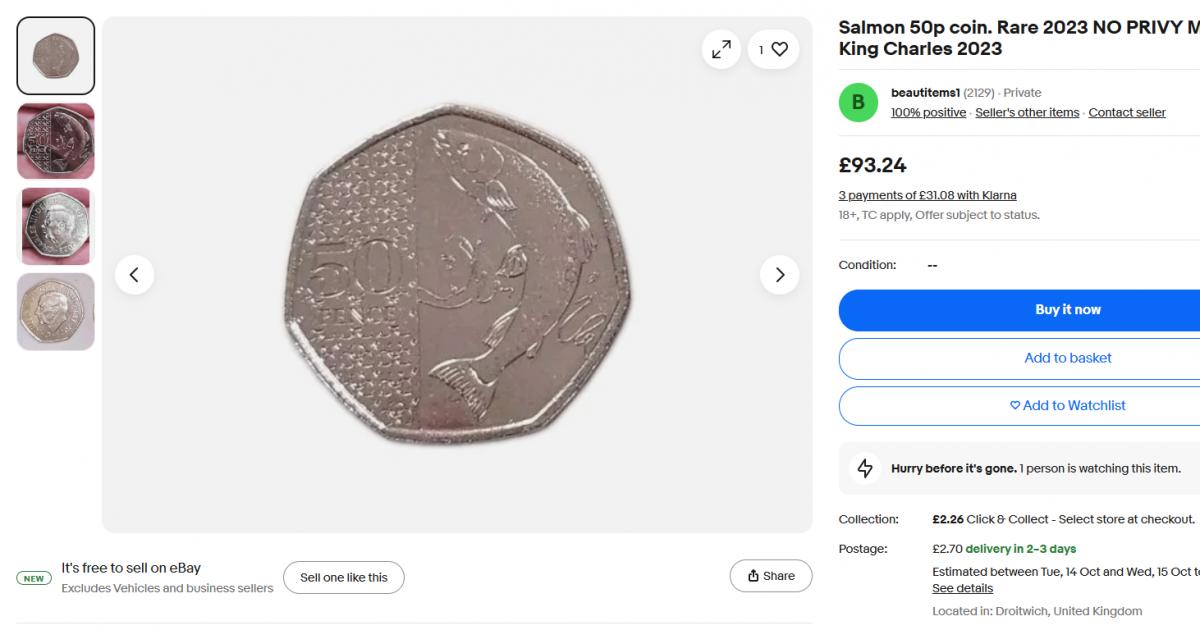
Task: Expand See details under postage estimate
Action: coord(963,588)
